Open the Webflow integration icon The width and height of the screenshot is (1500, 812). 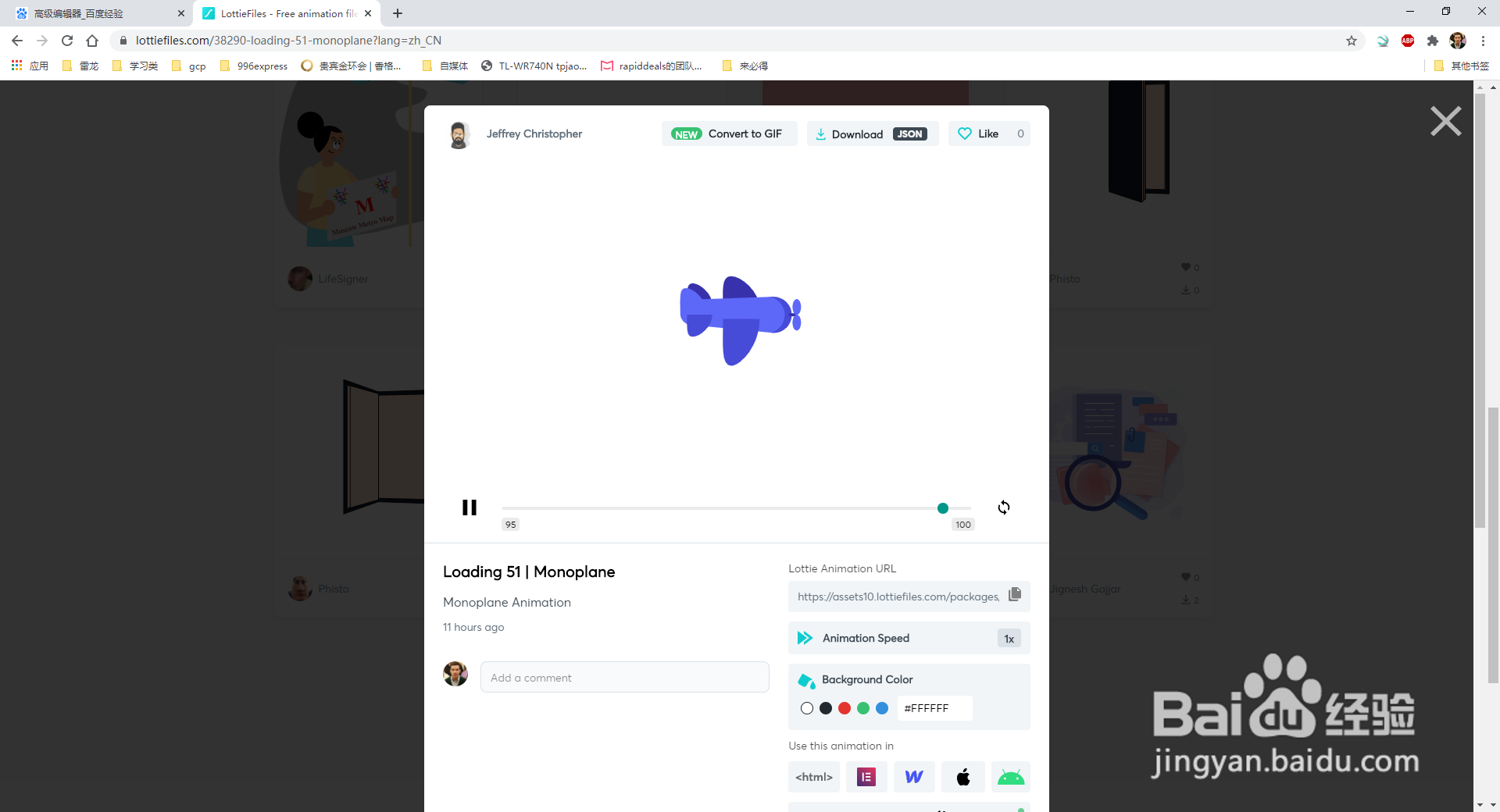(x=914, y=777)
